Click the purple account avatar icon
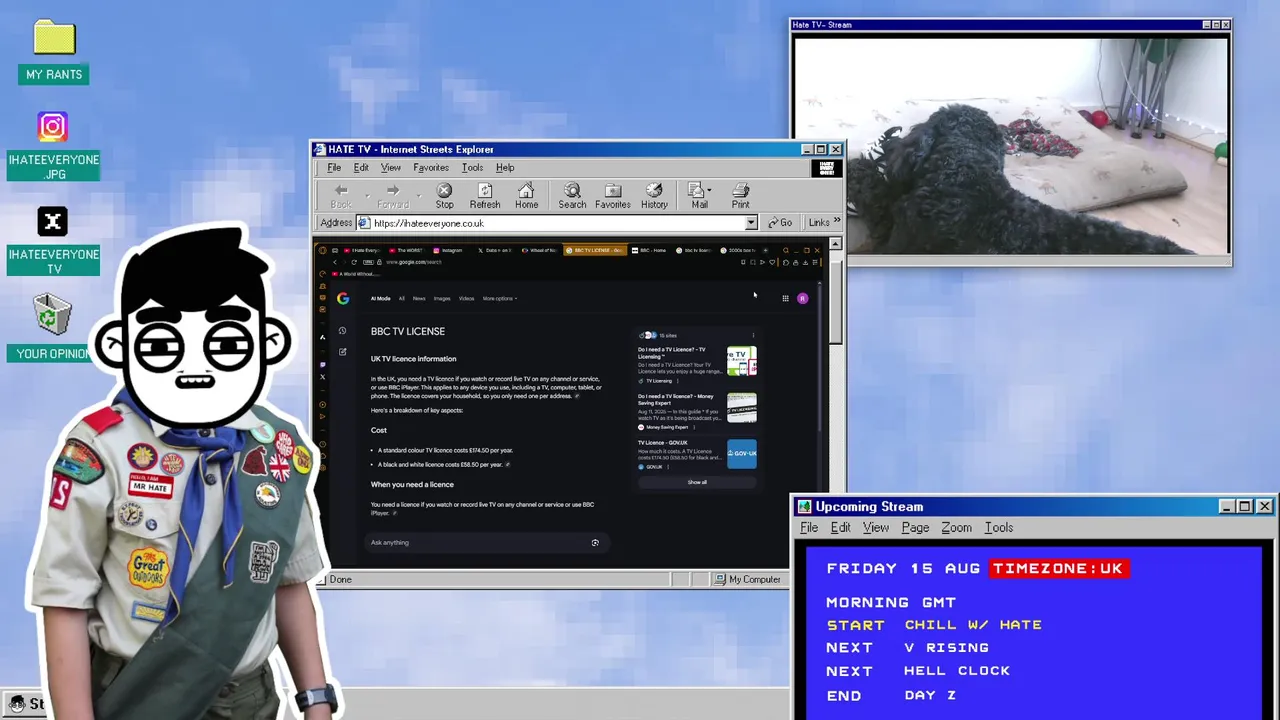The height and width of the screenshot is (720, 1280). (x=802, y=298)
